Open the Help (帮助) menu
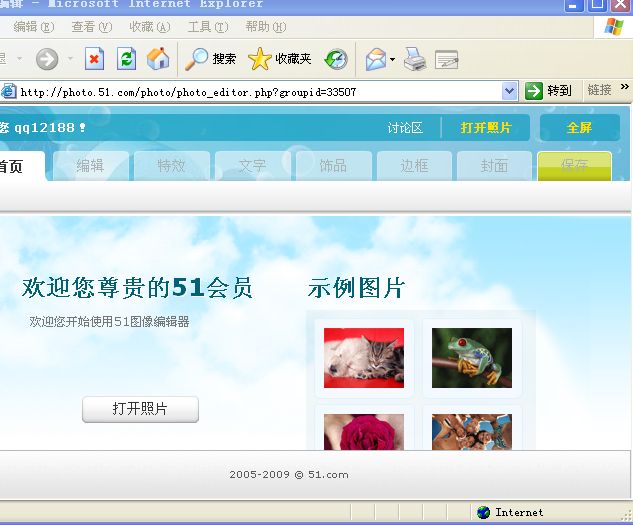This screenshot has height=525, width=633. pos(266,27)
